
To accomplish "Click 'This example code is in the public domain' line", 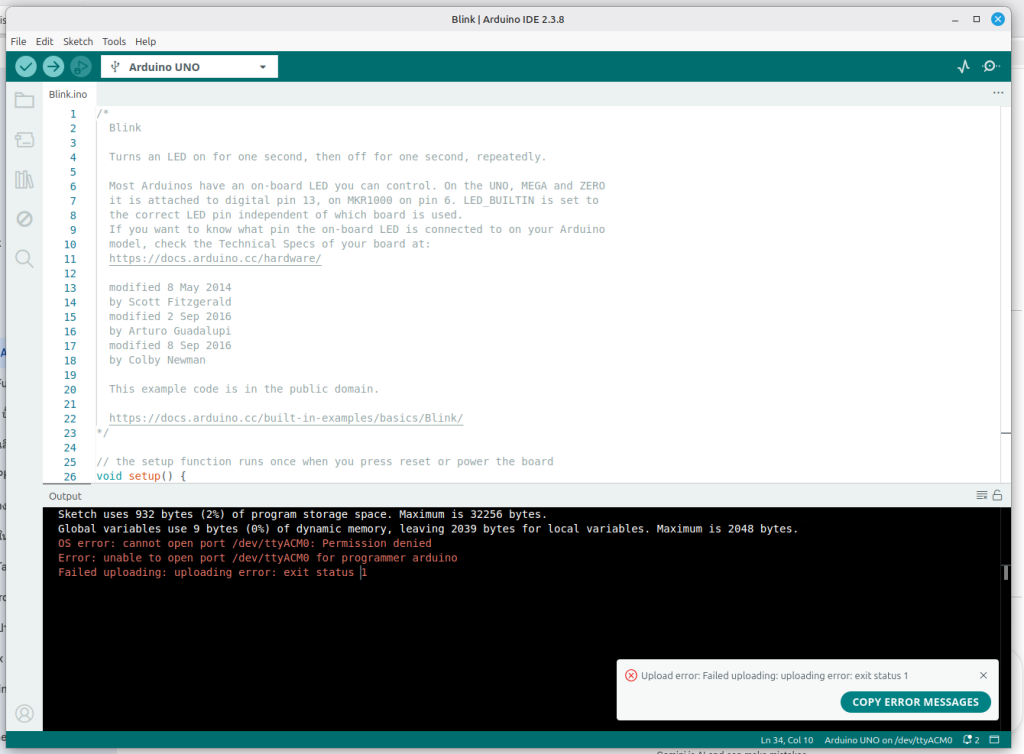I will click(244, 389).
